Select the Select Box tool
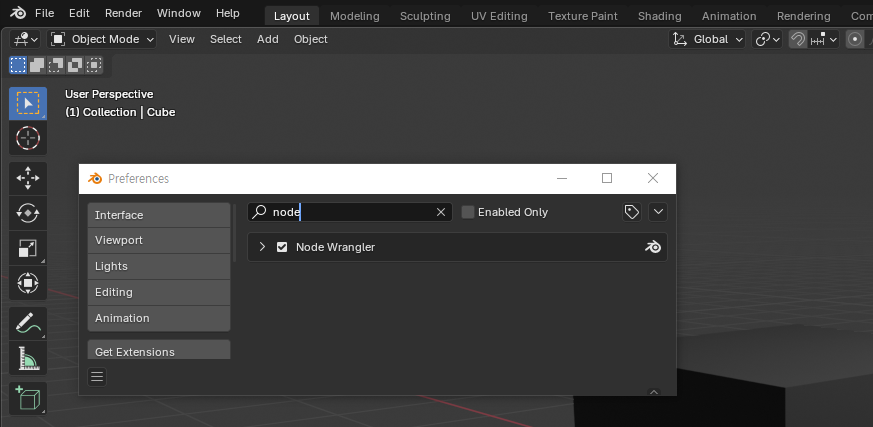The width and height of the screenshot is (873, 427). [28, 103]
